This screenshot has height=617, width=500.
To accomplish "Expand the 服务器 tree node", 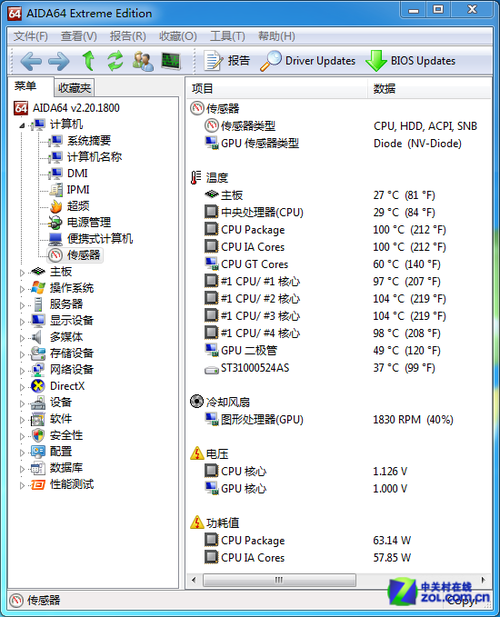I will point(22,305).
